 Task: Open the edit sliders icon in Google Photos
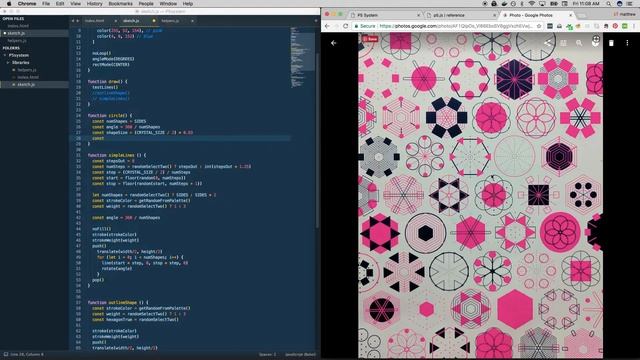point(563,43)
